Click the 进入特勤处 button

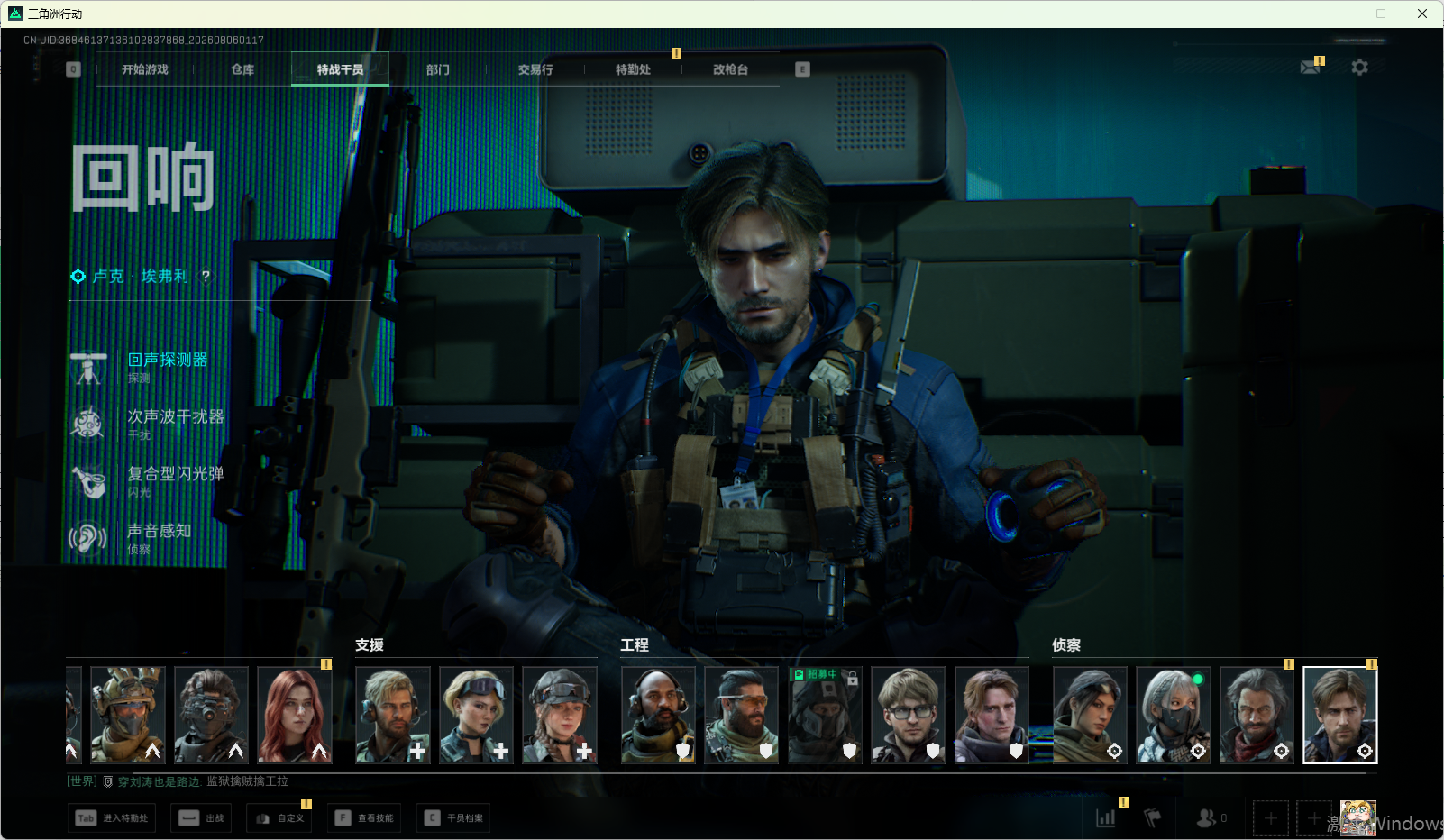coord(112,818)
